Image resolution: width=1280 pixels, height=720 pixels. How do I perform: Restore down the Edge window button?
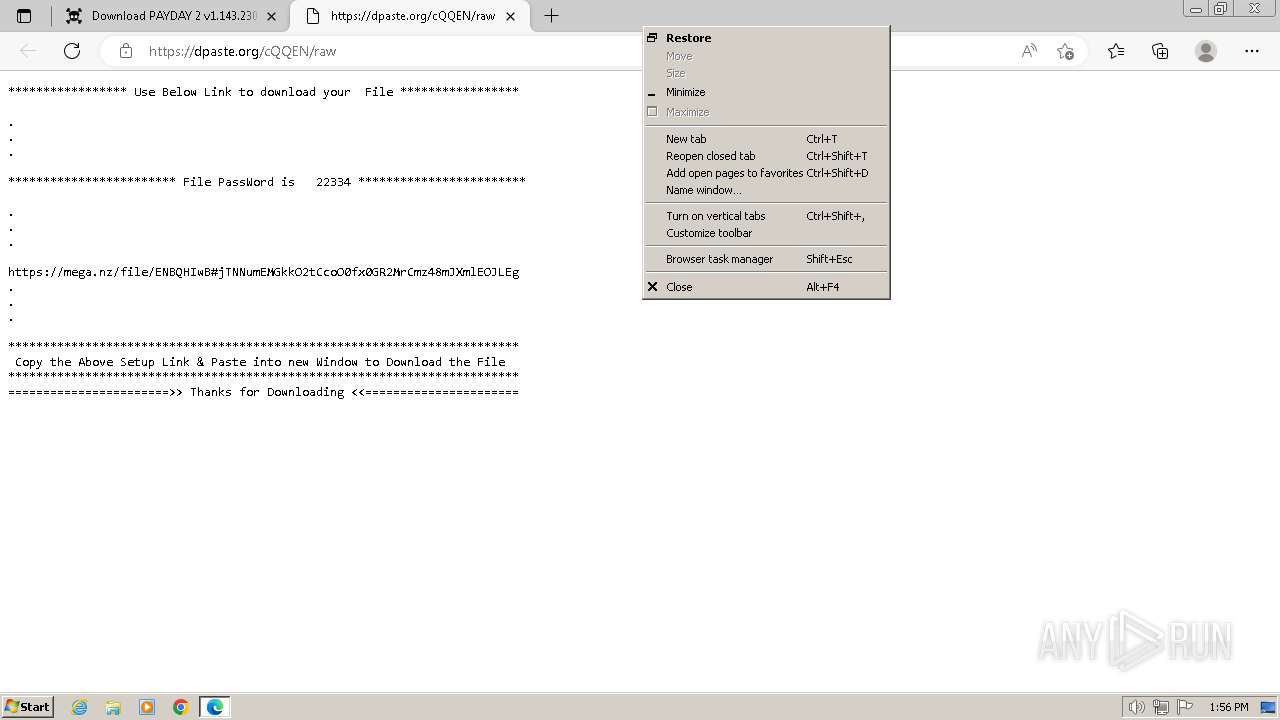1220,9
